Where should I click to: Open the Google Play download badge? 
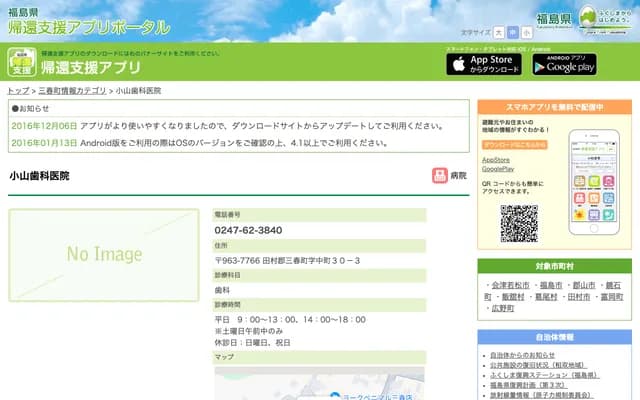click(563, 64)
